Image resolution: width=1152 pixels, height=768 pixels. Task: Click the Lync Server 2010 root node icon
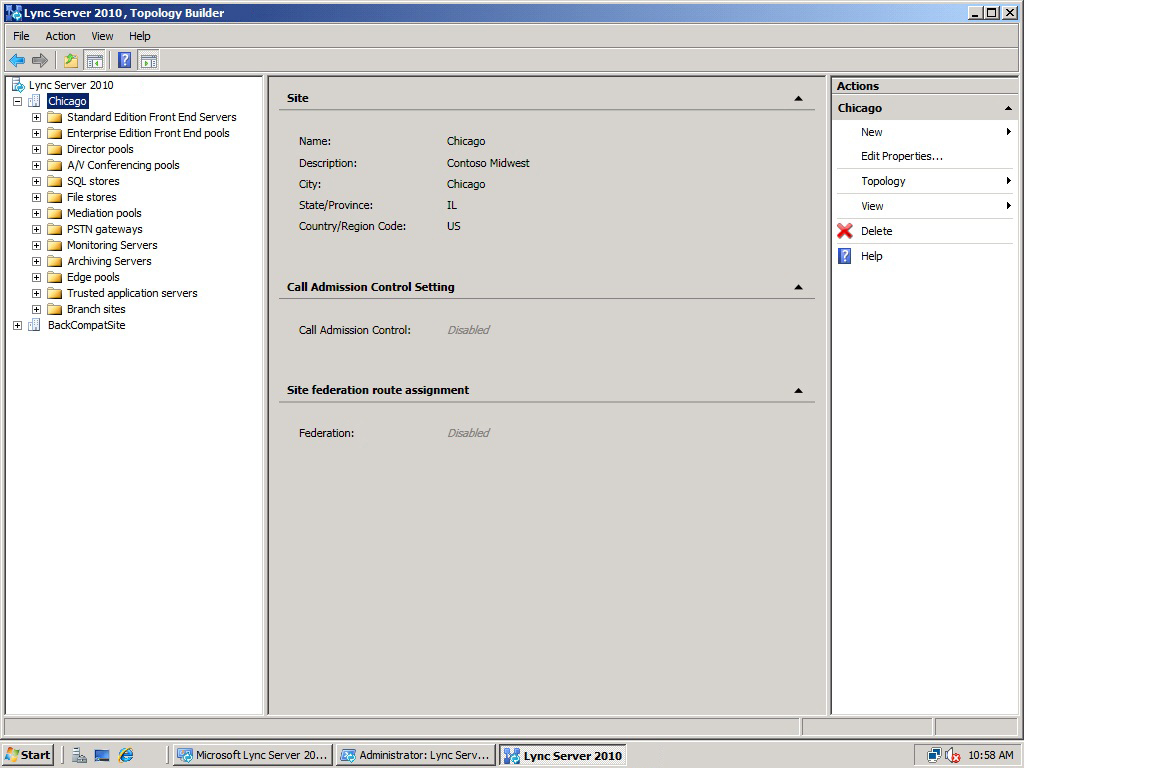click(x=18, y=85)
